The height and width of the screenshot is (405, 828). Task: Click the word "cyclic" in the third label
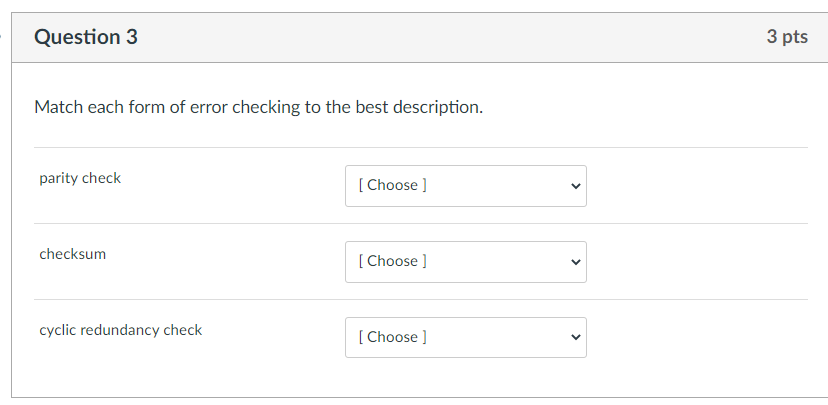point(58,331)
